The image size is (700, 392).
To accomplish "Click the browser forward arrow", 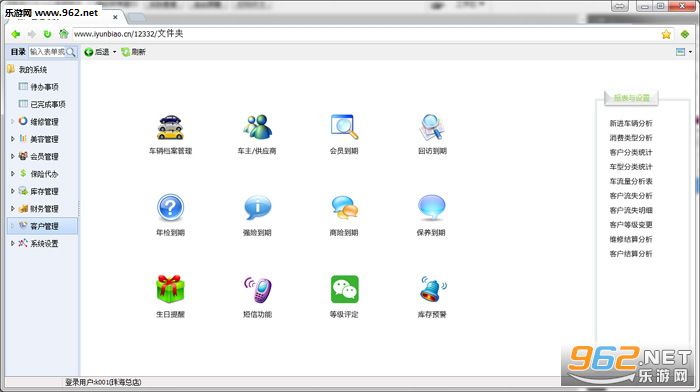I will pyautogui.click(x=32, y=34).
